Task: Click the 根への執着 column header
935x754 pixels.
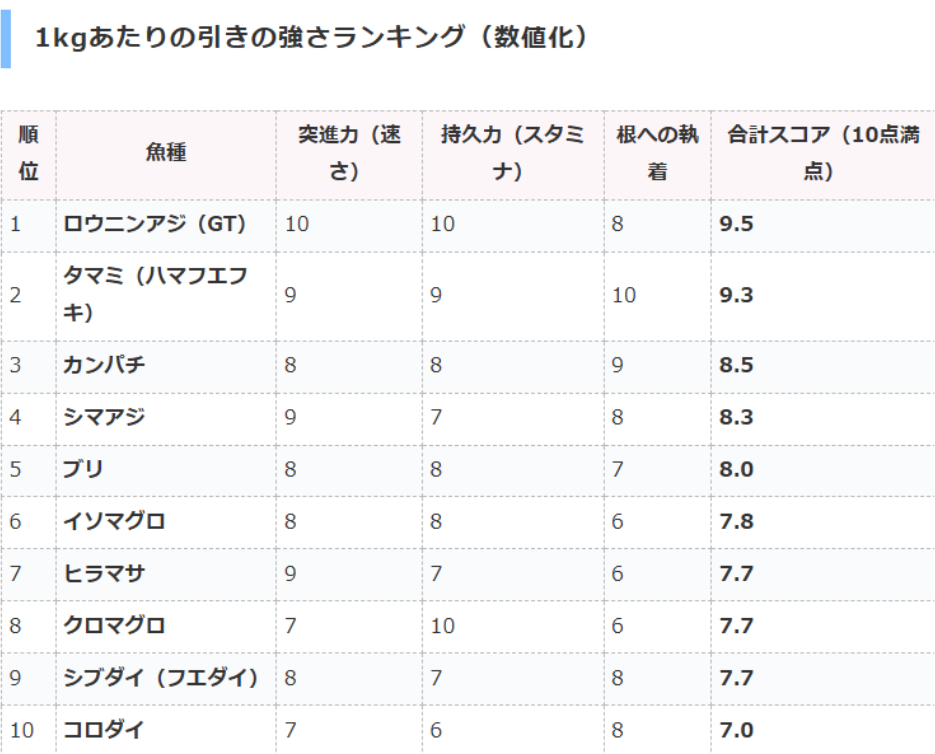Action: (657, 153)
